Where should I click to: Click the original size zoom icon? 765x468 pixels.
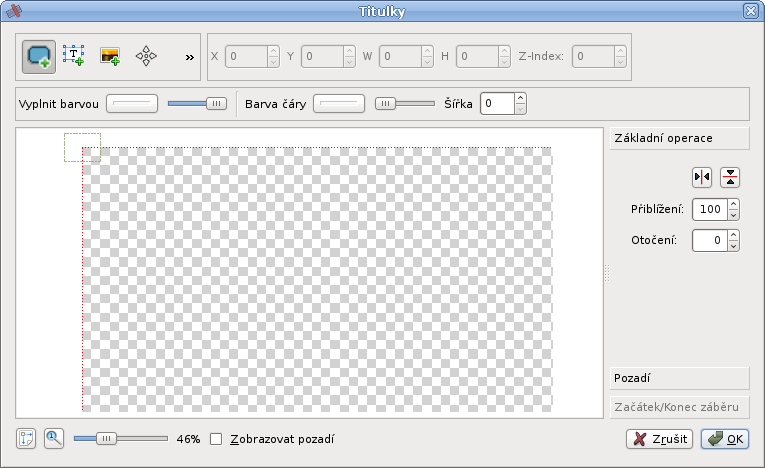[x=54, y=439]
